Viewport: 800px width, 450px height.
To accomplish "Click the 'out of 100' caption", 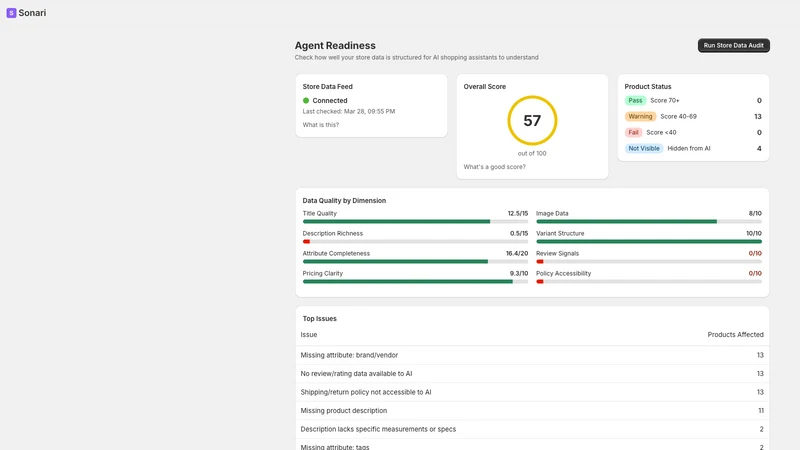I will 532,153.
